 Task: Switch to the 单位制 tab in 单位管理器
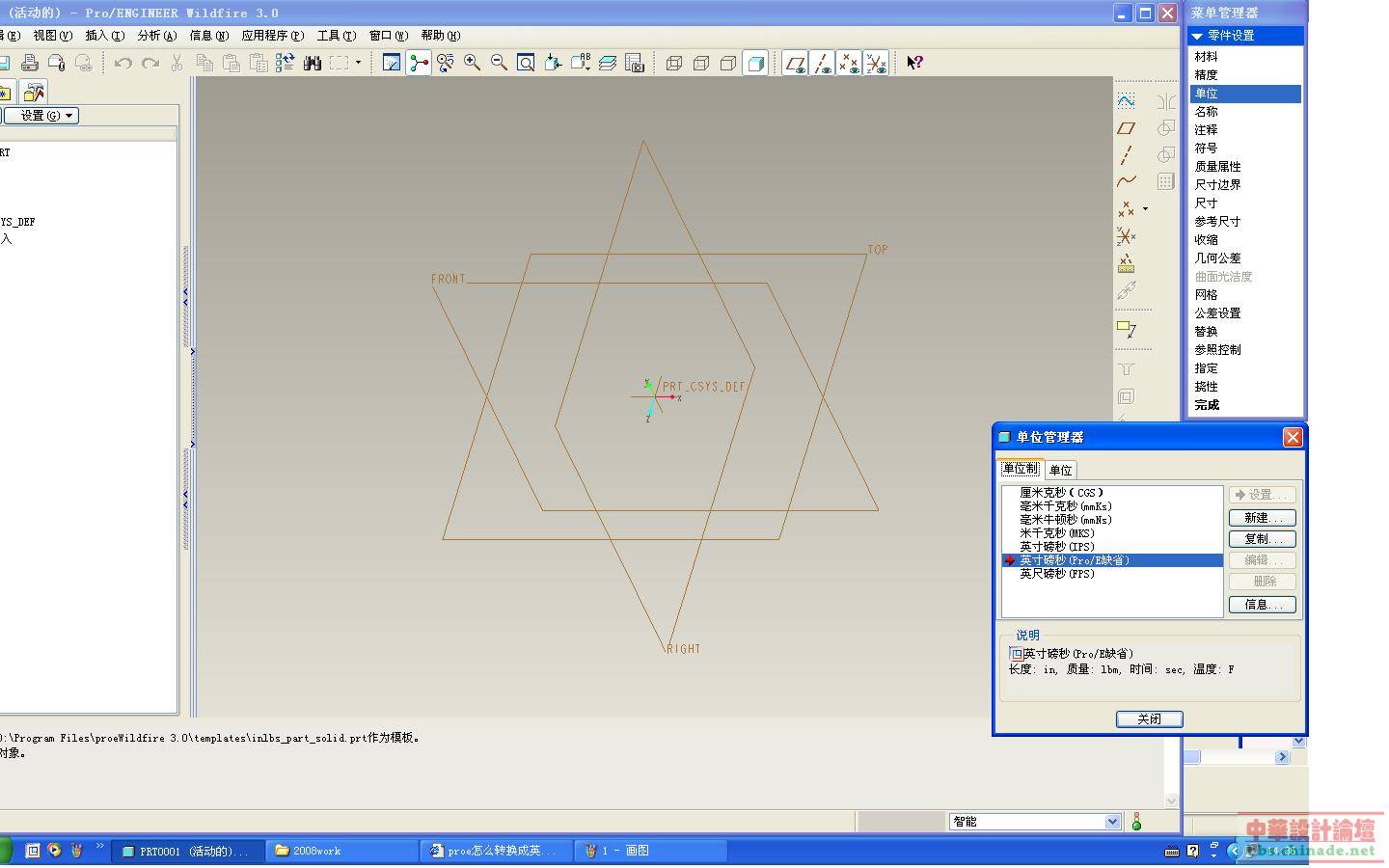[x=1021, y=469]
